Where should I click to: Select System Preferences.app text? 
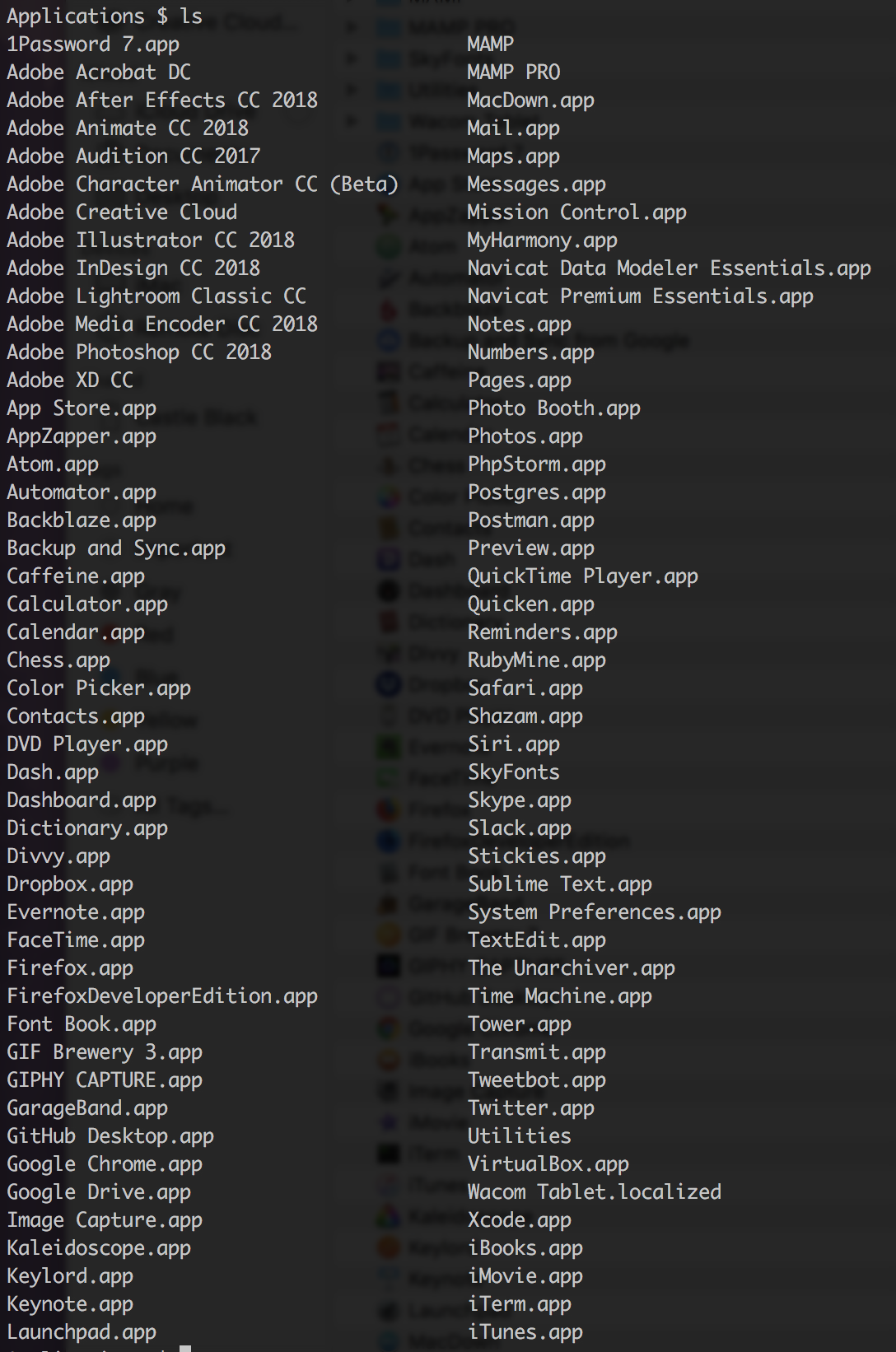click(595, 912)
